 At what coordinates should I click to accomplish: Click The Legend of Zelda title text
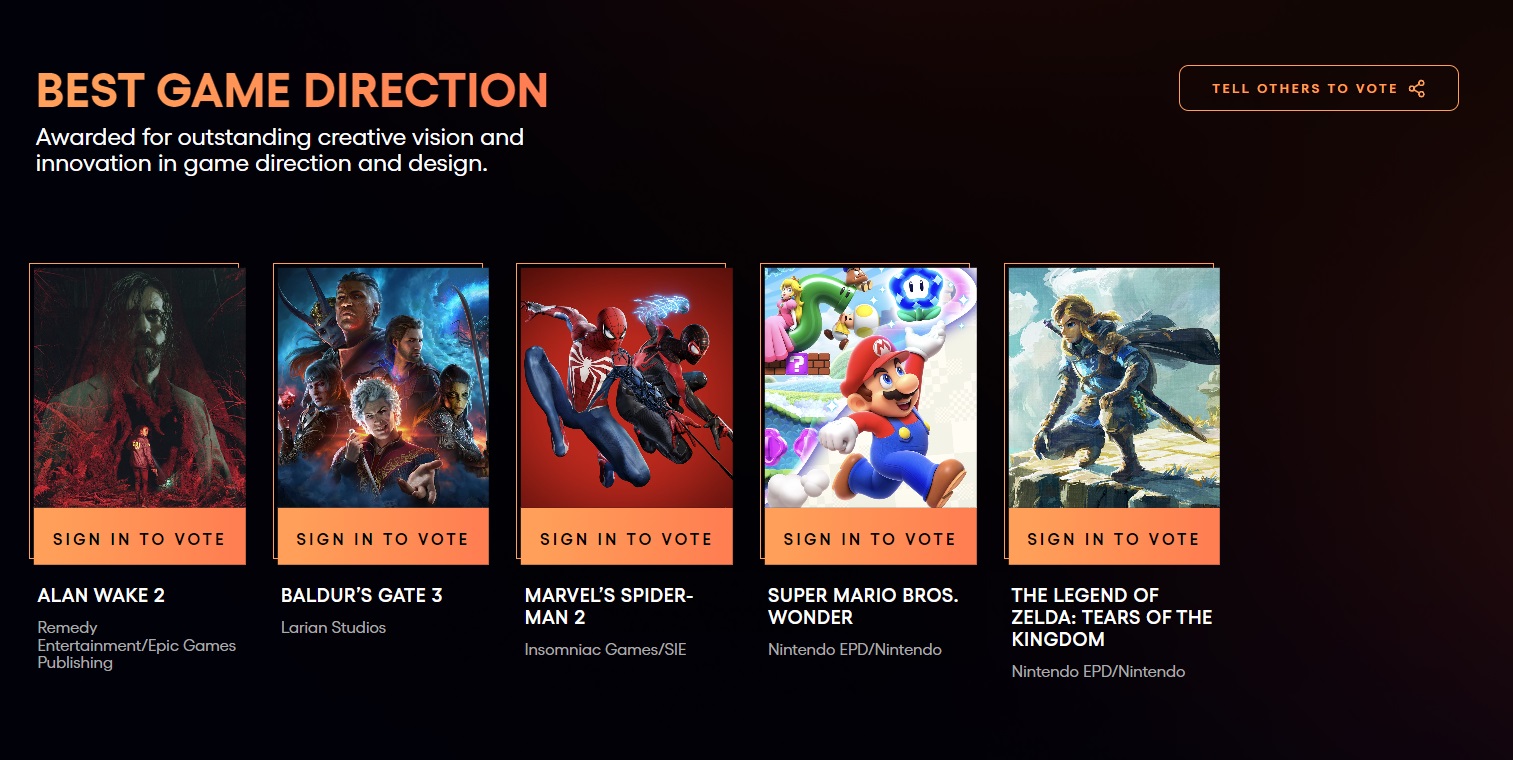point(1112,617)
